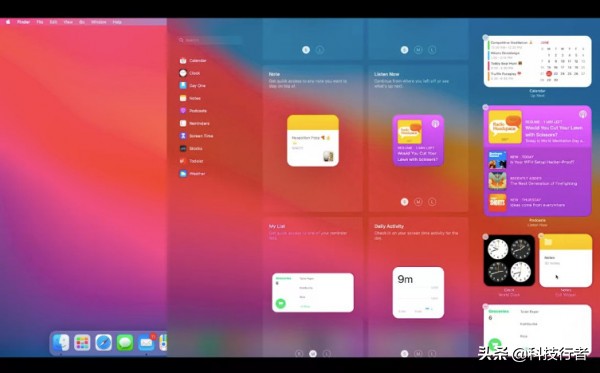Open the Apple menu
Image resolution: width=600 pixels, height=373 pixels.
click(x=8, y=22)
